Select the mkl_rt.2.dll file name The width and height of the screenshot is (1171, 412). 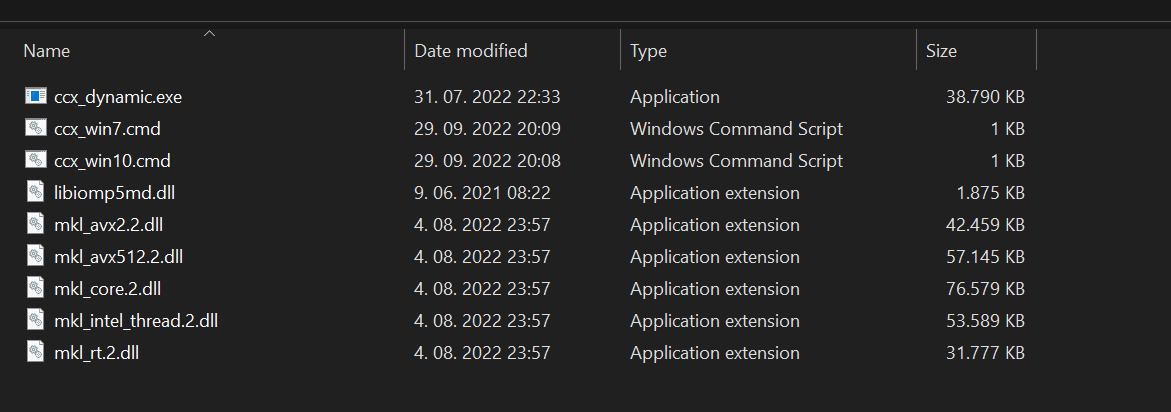(96, 353)
